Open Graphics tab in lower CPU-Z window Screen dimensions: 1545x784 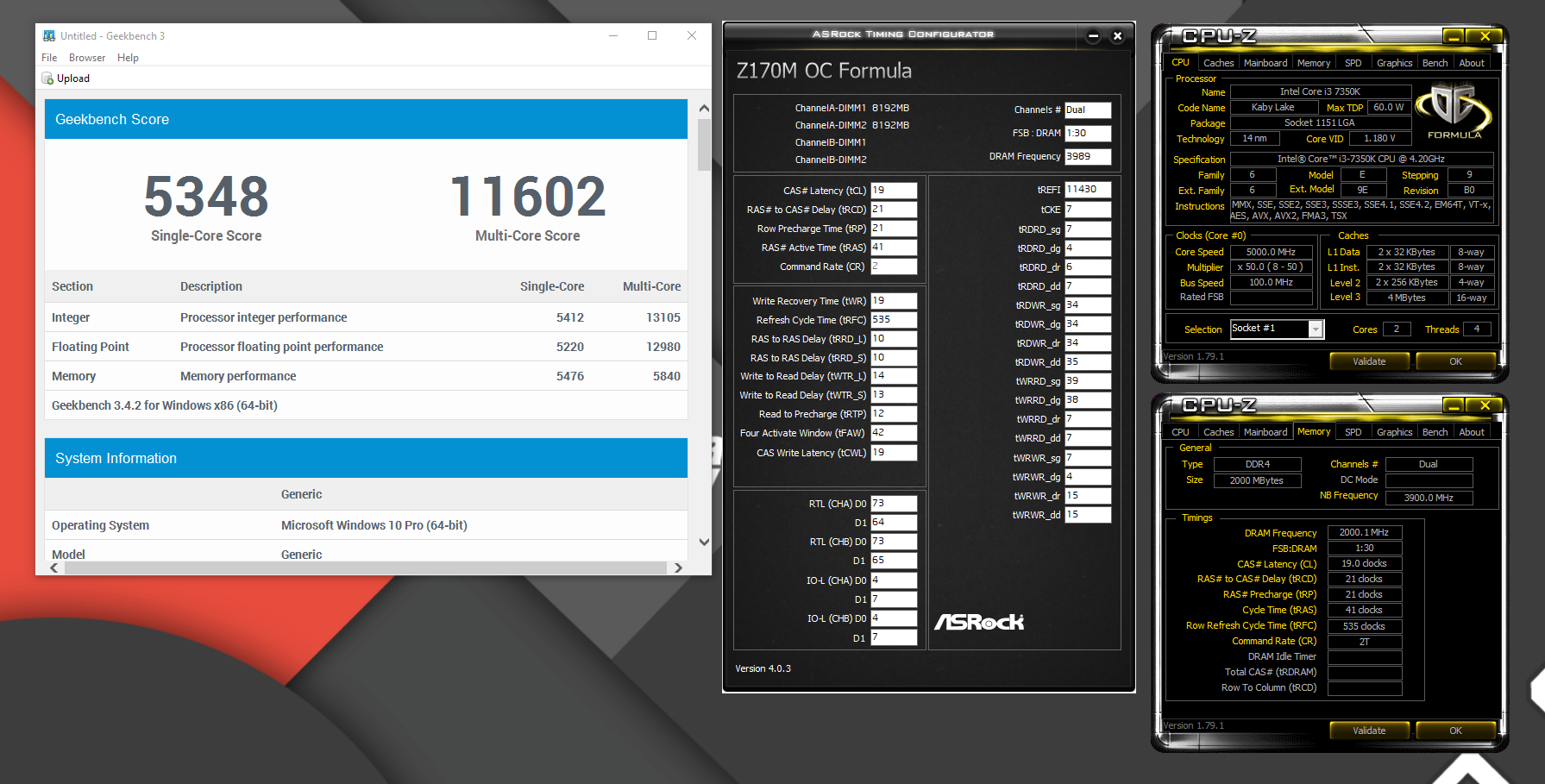point(1394,432)
